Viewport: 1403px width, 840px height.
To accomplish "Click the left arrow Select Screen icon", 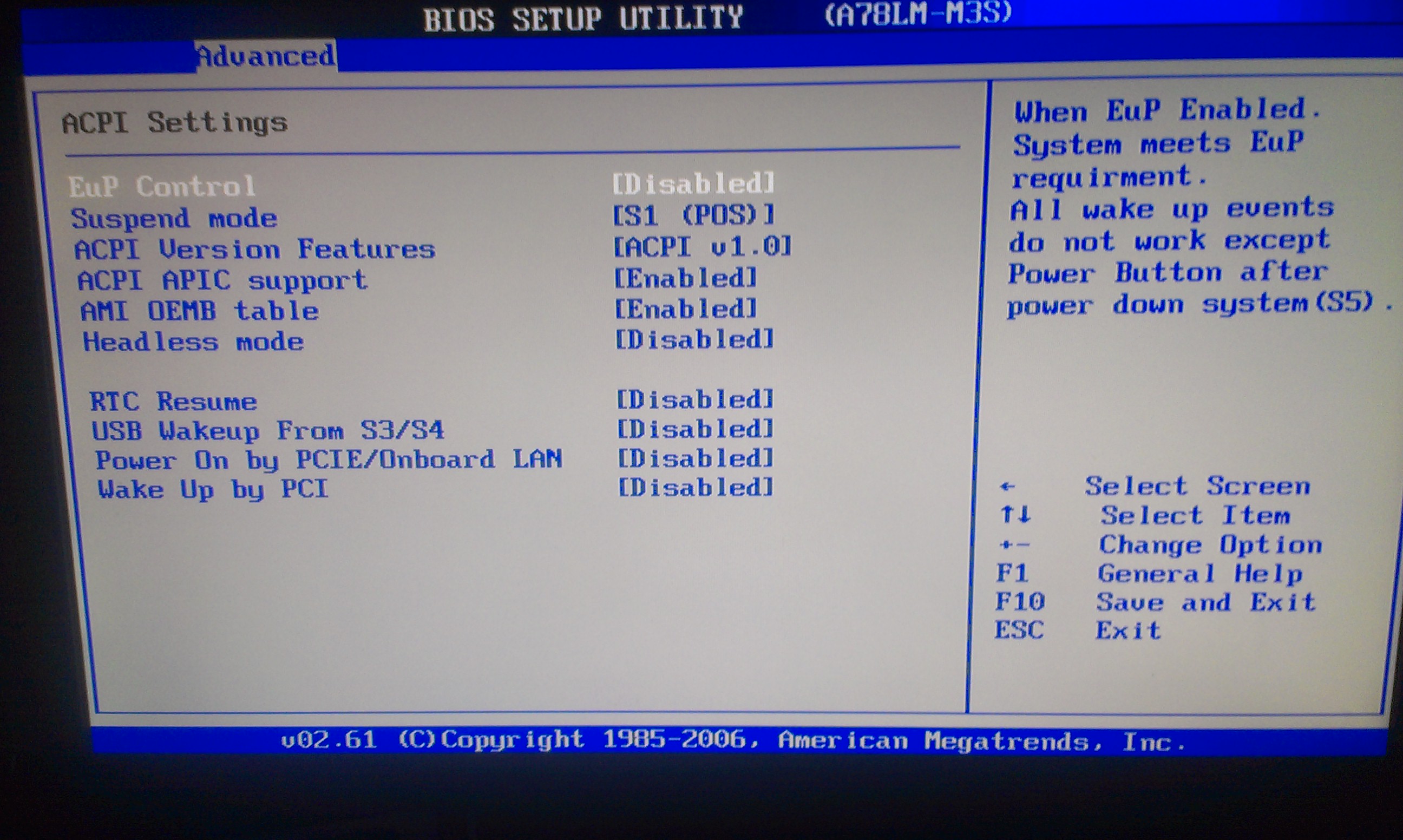I will pos(1007,487).
